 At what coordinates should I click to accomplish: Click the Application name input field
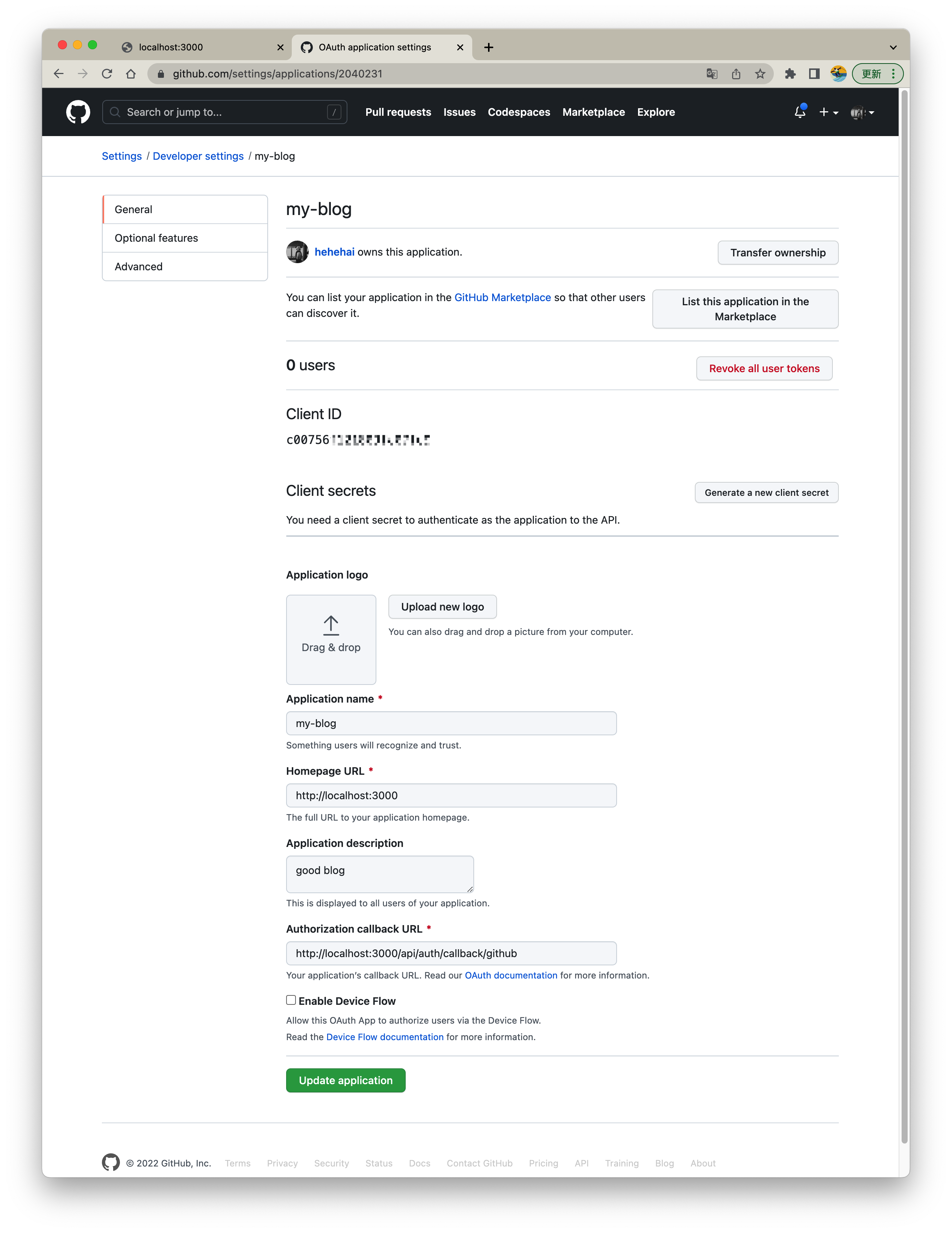(451, 723)
